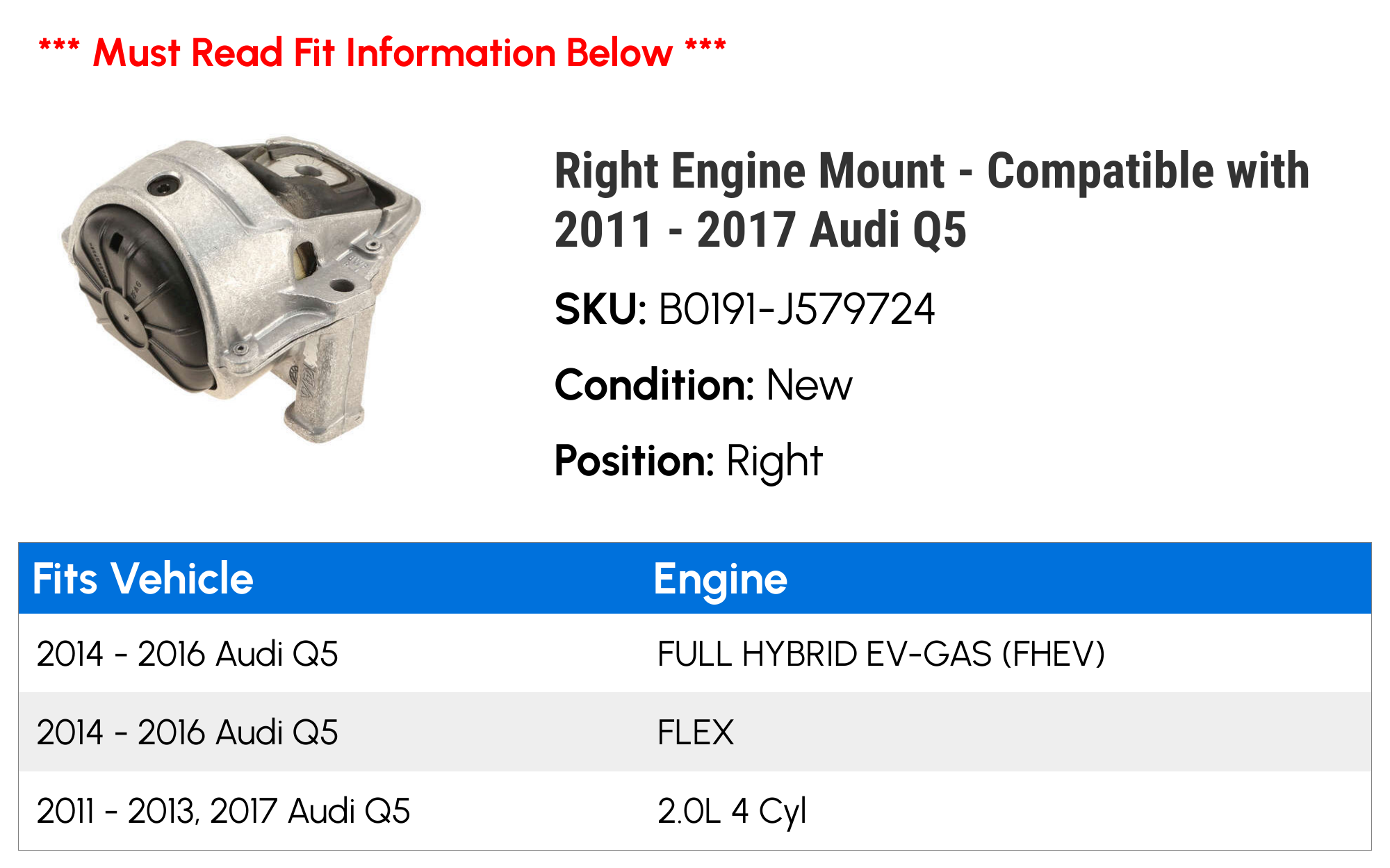The image size is (1390, 868).
Task: Select the 2011 - 2013, 2017 Audi Q5 row
Action: tap(695, 810)
